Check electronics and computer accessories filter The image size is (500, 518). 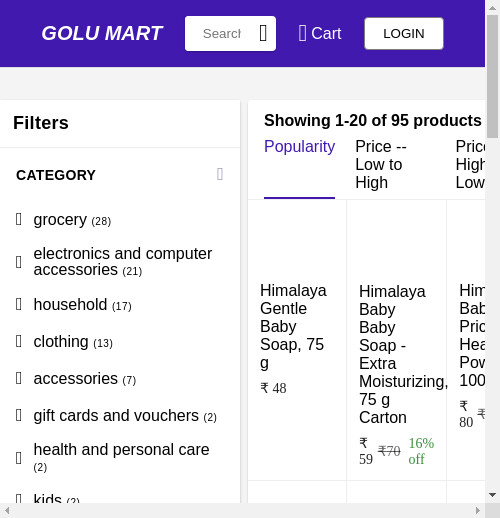pos(19,262)
